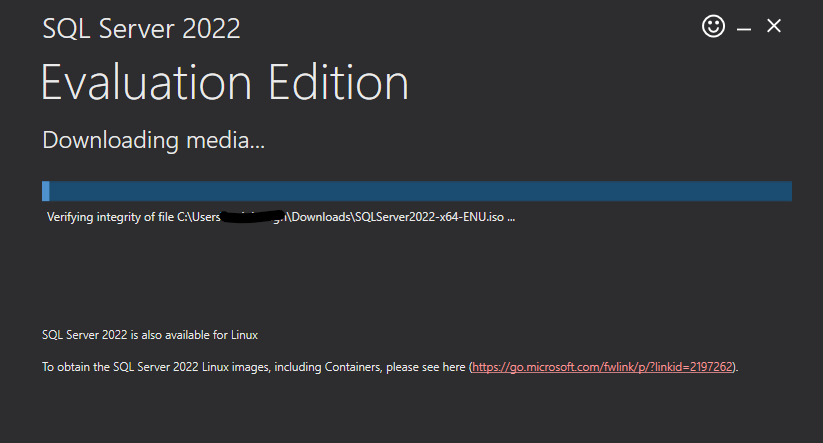Click 'SQL Server 2022 is also available for Linux'
The width and height of the screenshot is (823, 443).
pyautogui.click(x=150, y=335)
